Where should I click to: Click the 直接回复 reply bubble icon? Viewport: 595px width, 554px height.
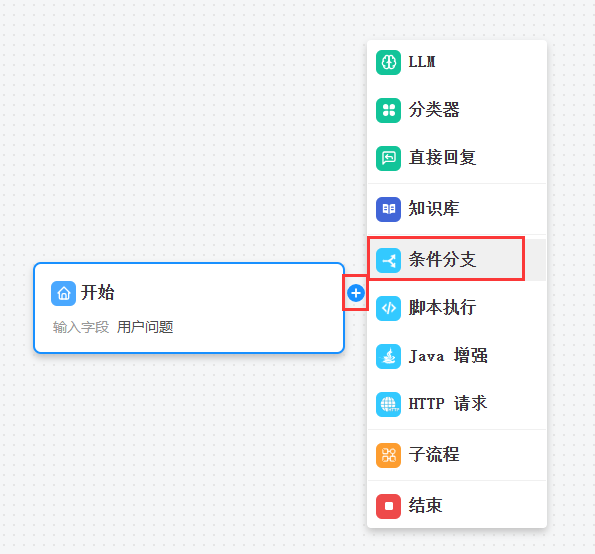pos(388,158)
